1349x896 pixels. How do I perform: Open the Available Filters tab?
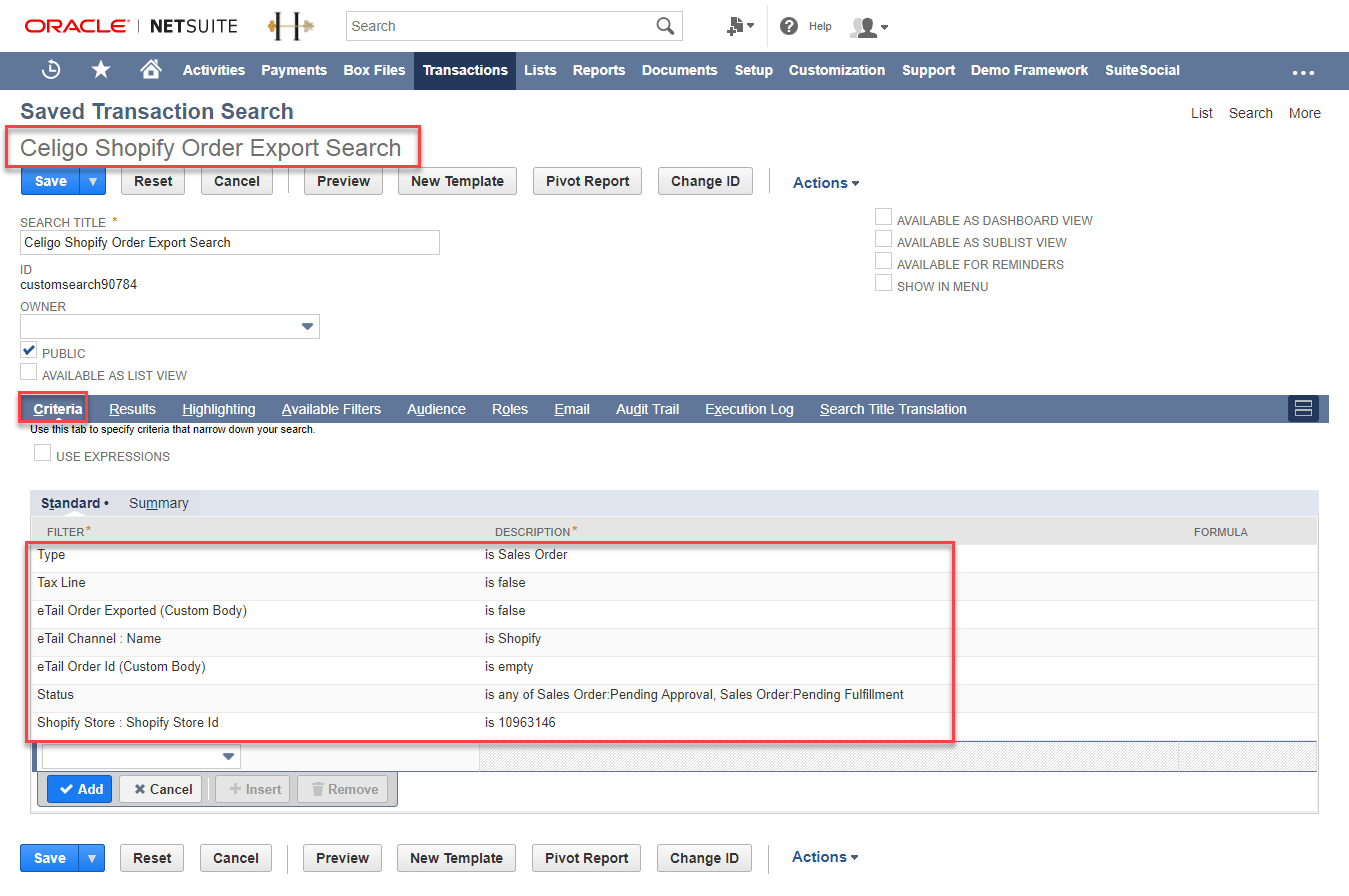(x=331, y=409)
